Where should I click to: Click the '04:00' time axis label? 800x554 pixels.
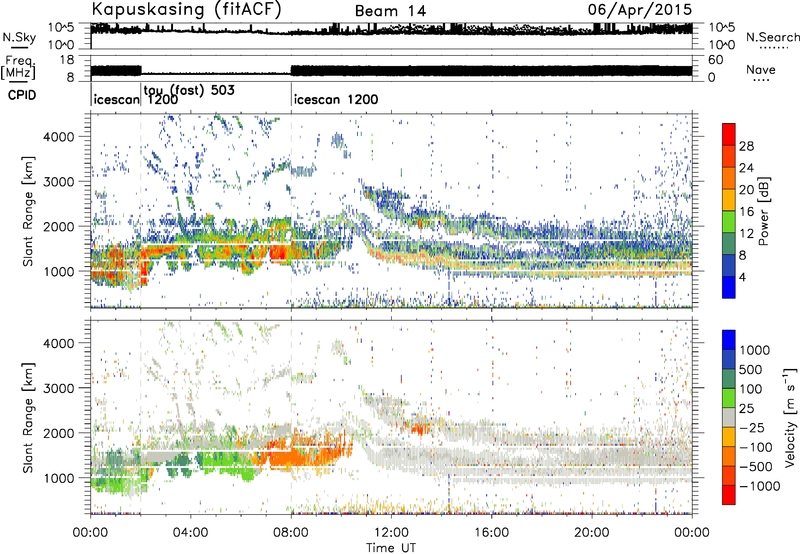click(x=190, y=533)
